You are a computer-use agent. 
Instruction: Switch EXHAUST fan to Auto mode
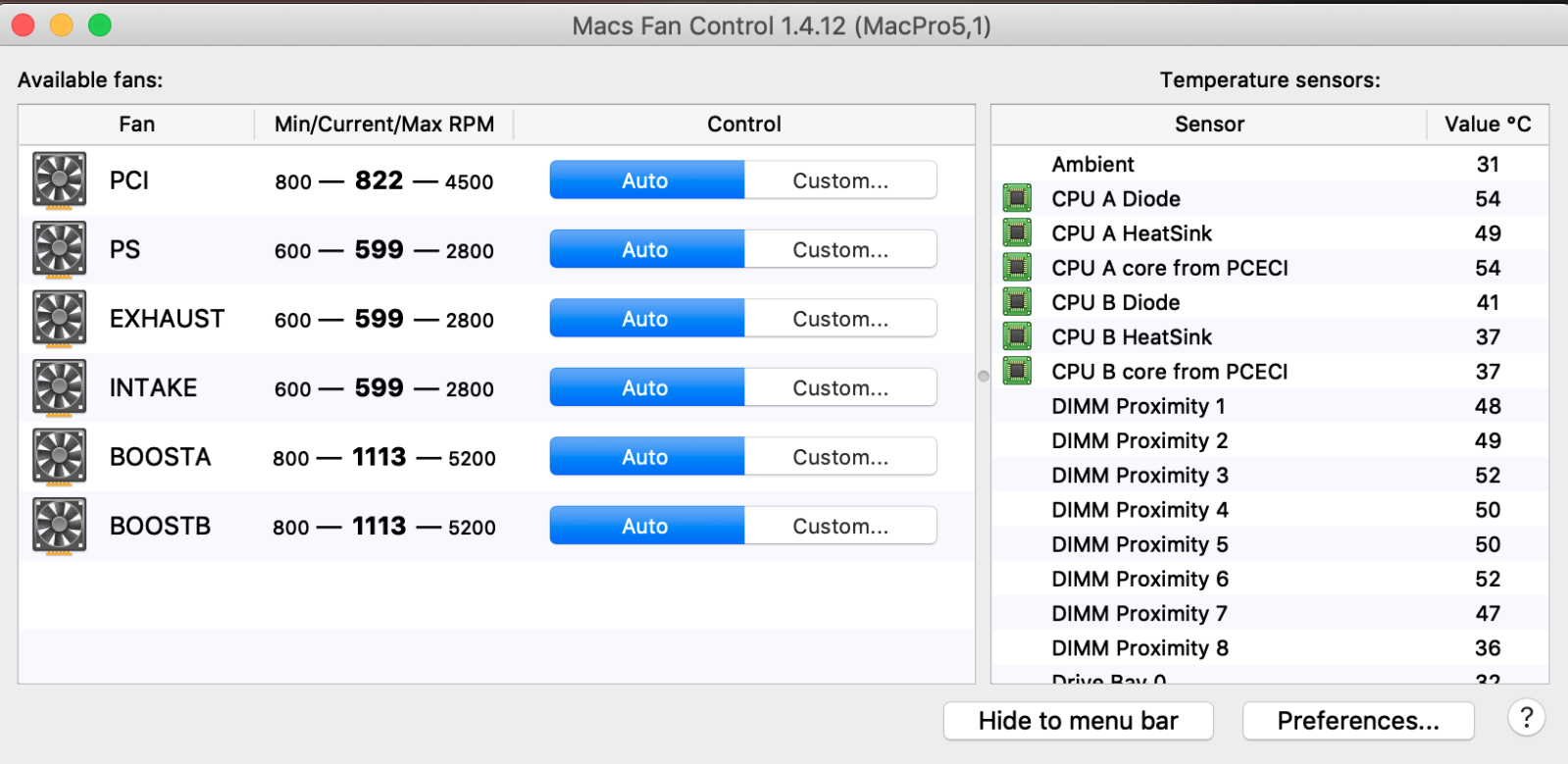(645, 319)
